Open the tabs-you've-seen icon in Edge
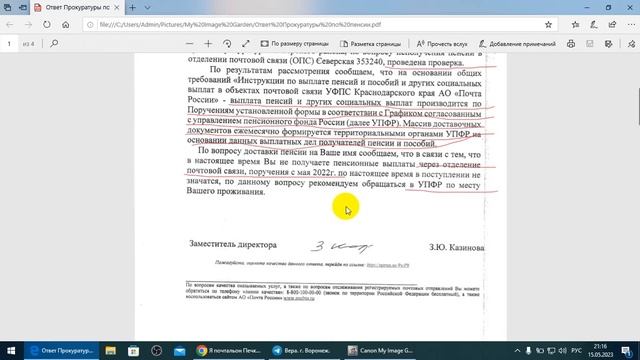Screen dimensions: 640x360 [x=8, y=7]
